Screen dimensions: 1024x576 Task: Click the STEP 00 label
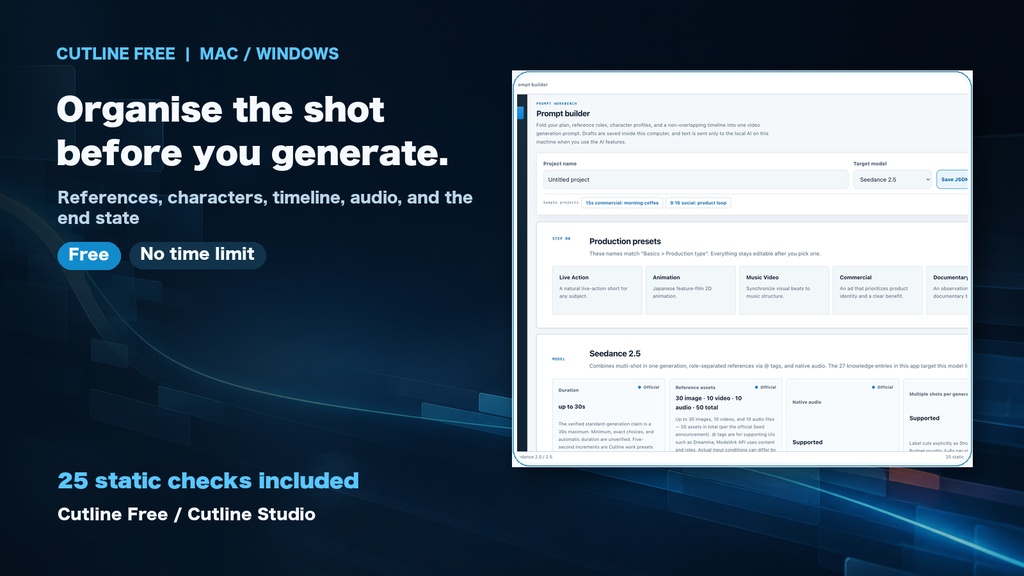tap(561, 238)
